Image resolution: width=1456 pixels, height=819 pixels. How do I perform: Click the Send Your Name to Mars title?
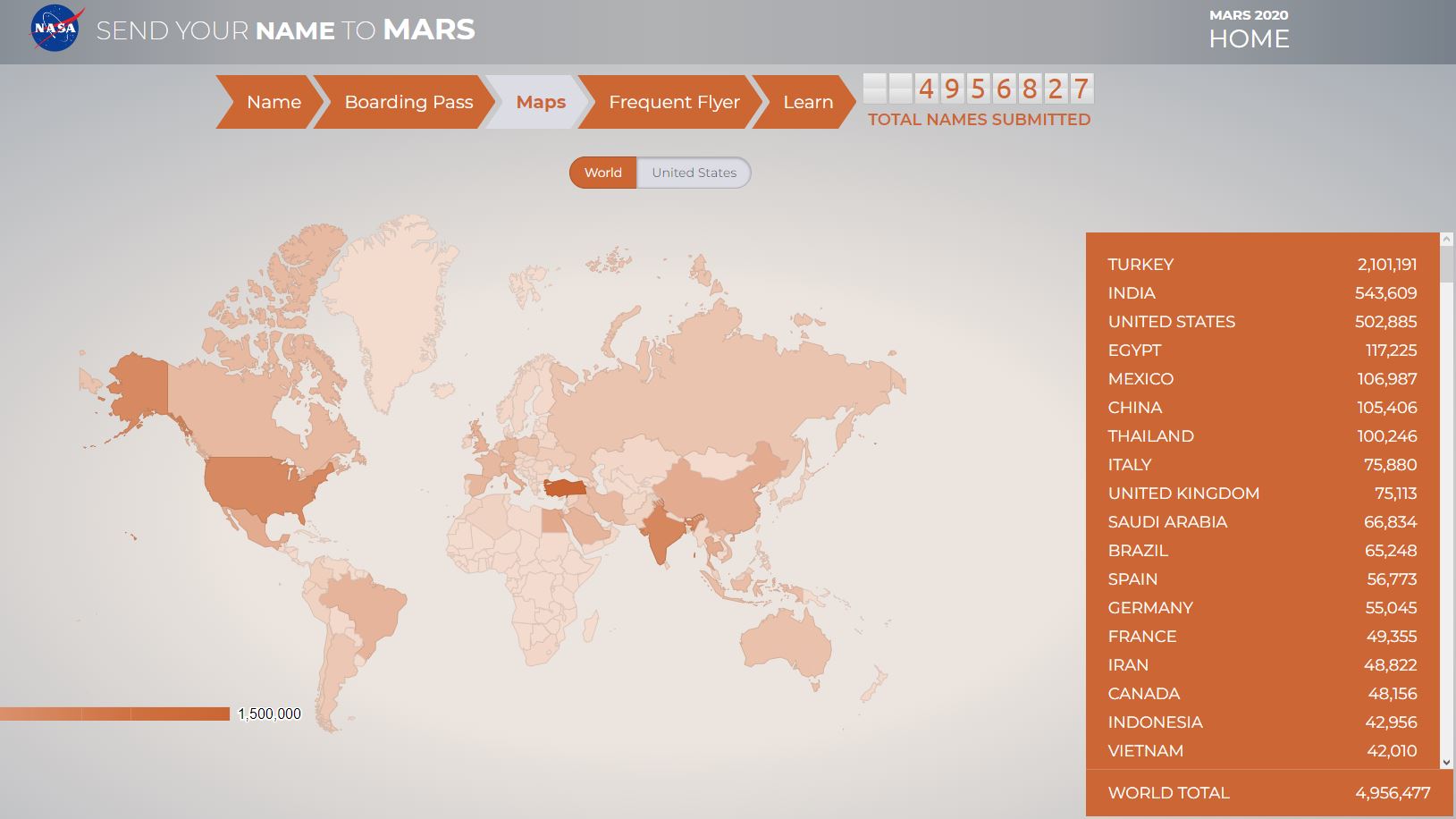click(x=285, y=30)
